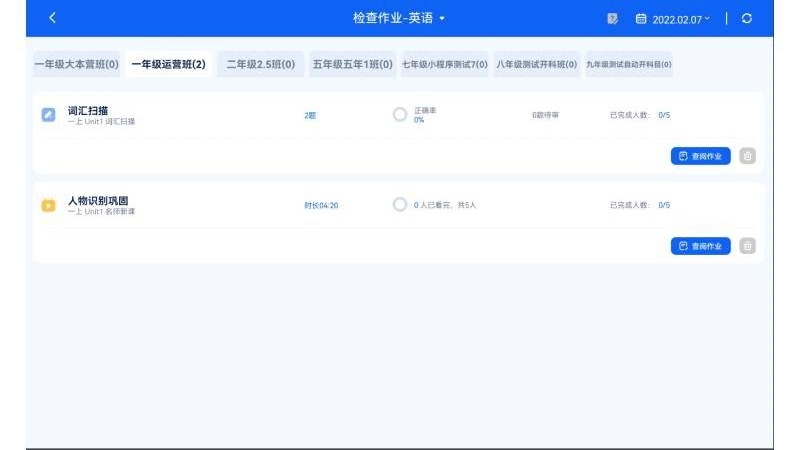Screen dimensions: 800x450
Task: Open the 检查作业-英语 subject dropdown
Action: point(399,18)
